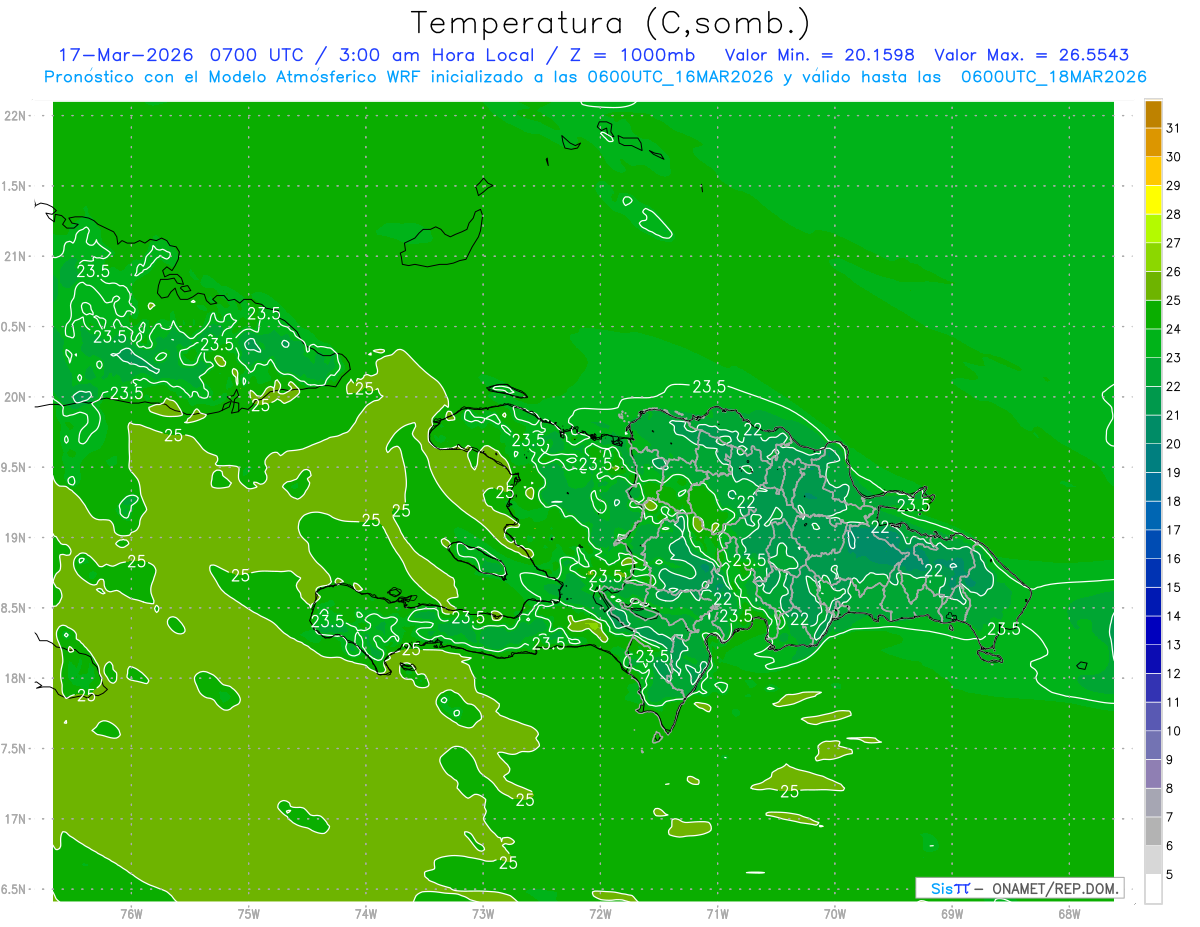1200x927 pixels.
Task: Click the '17N' latitude axis label
Action: [15, 819]
